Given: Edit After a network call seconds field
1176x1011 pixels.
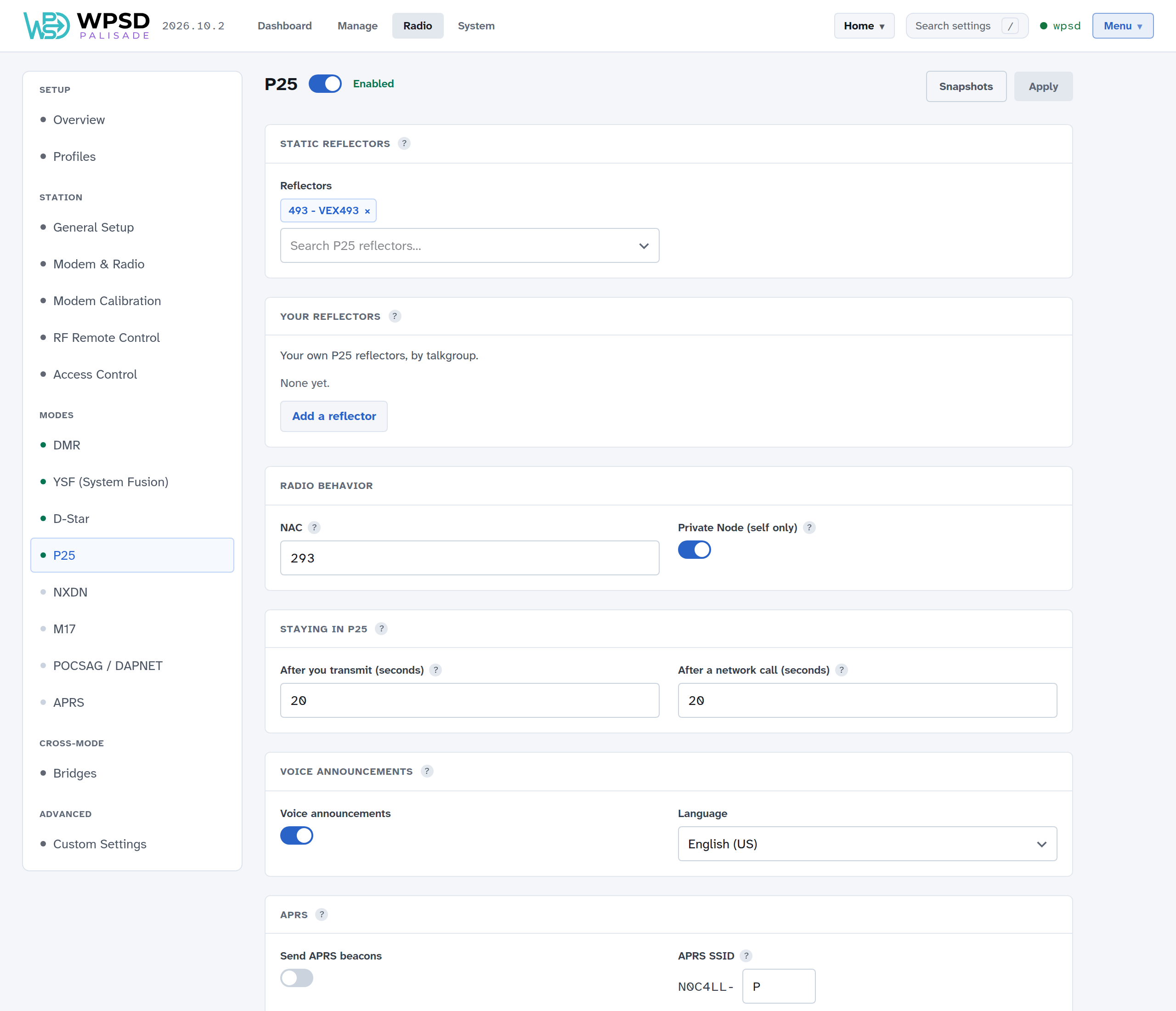Looking at the screenshot, I should pyautogui.click(x=867, y=700).
